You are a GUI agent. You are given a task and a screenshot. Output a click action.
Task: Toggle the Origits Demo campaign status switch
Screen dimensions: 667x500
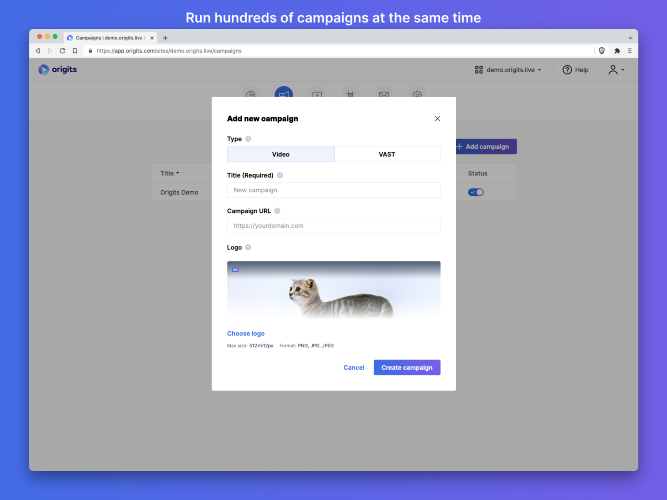point(476,192)
